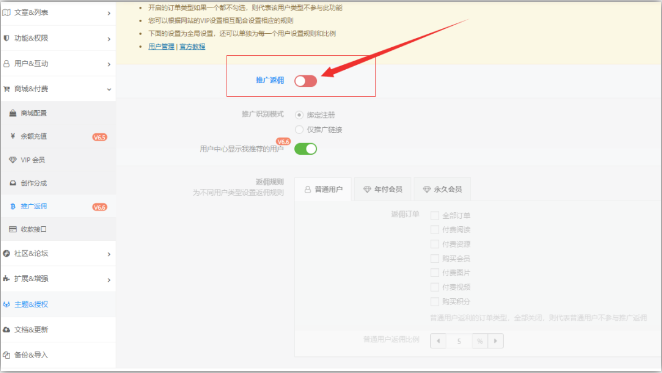Image resolution: width=662 pixels, height=373 pixels.
Task: Click the V6.6 badge on sidebar 推广返佣
Action: coord(100,207)
